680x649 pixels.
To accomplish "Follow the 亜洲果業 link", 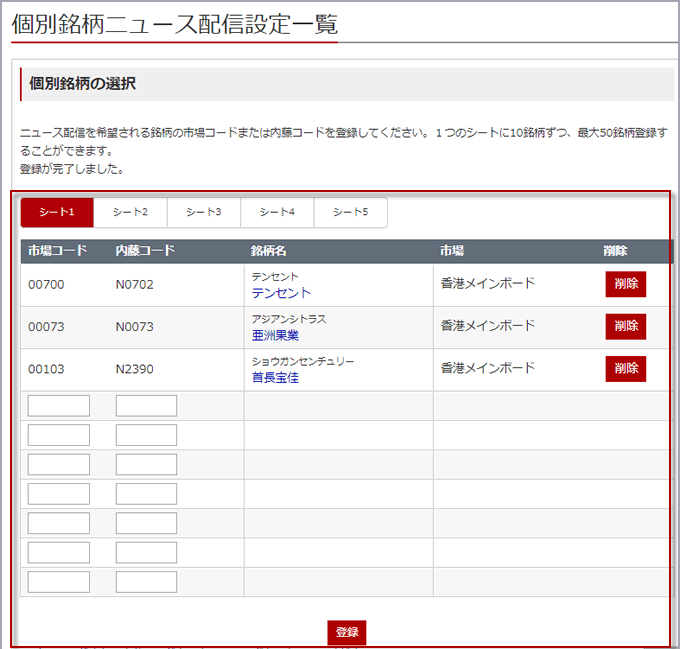I will pos(275,335).
